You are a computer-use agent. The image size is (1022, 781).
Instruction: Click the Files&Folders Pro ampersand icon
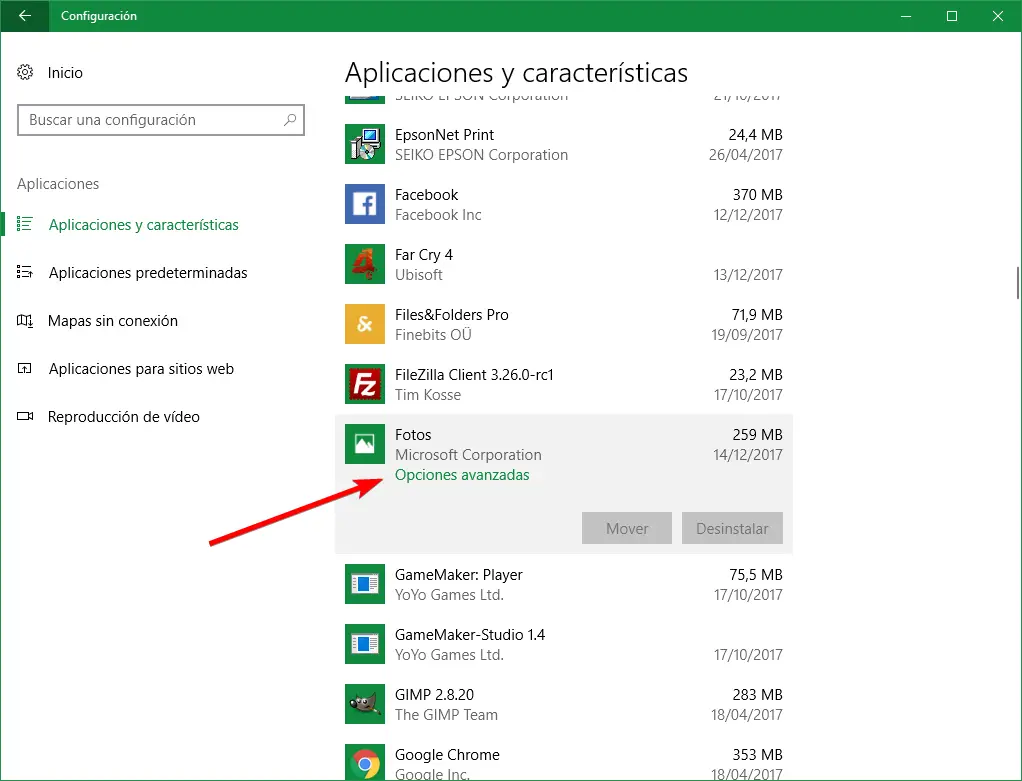tap(365, 324)
